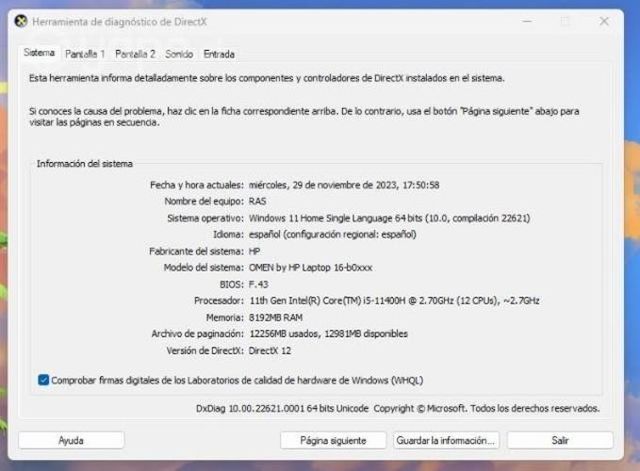The height and width of the screenshot is (471, 640).
Task: Select the DirectX 12 version value
Action: (x=270, y=351)
